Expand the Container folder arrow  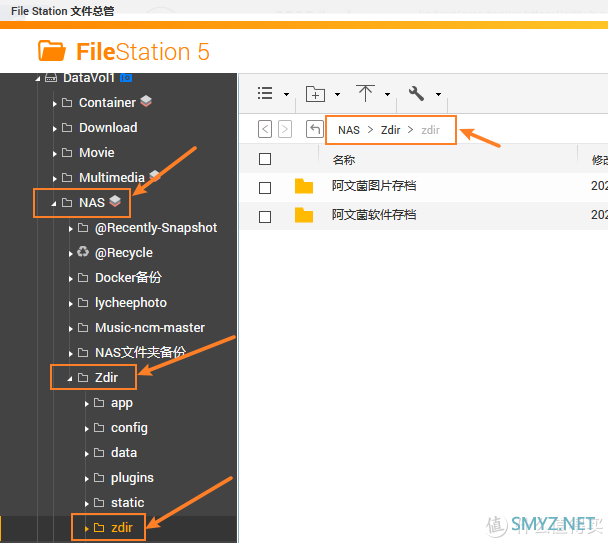(54, 104)
